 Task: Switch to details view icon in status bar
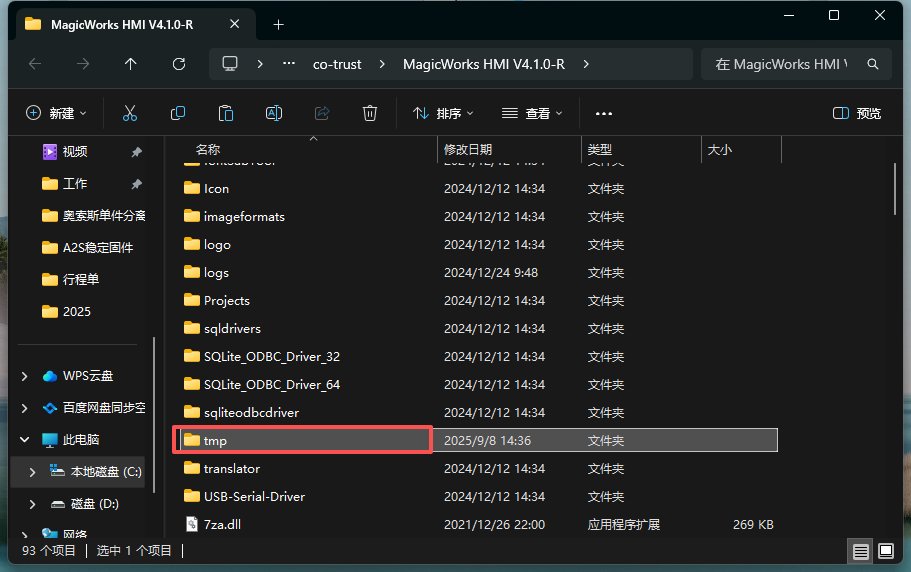pyautogui.click(x=860, y=551)
